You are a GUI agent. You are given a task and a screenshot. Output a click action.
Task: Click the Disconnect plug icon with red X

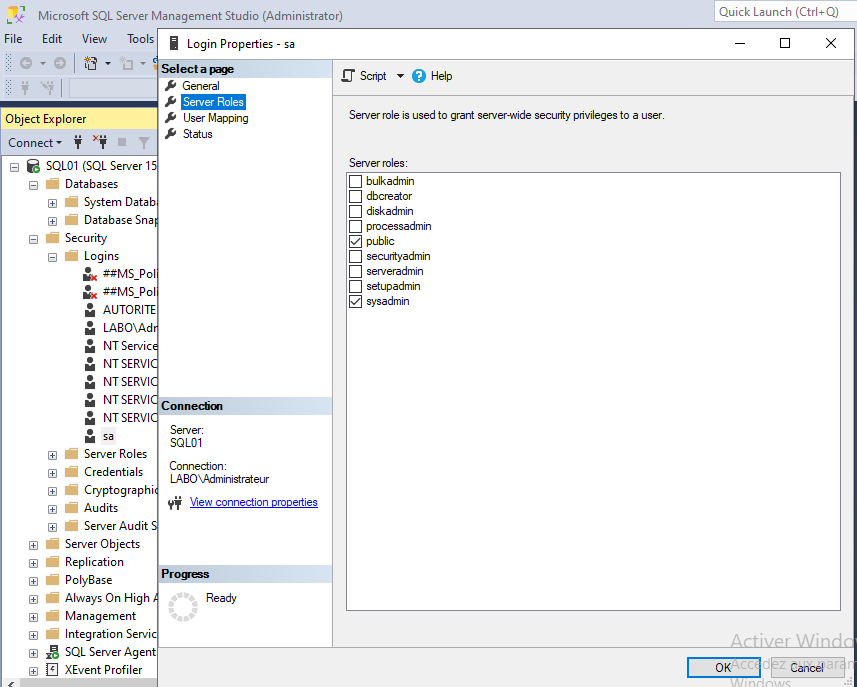(99, 142)
